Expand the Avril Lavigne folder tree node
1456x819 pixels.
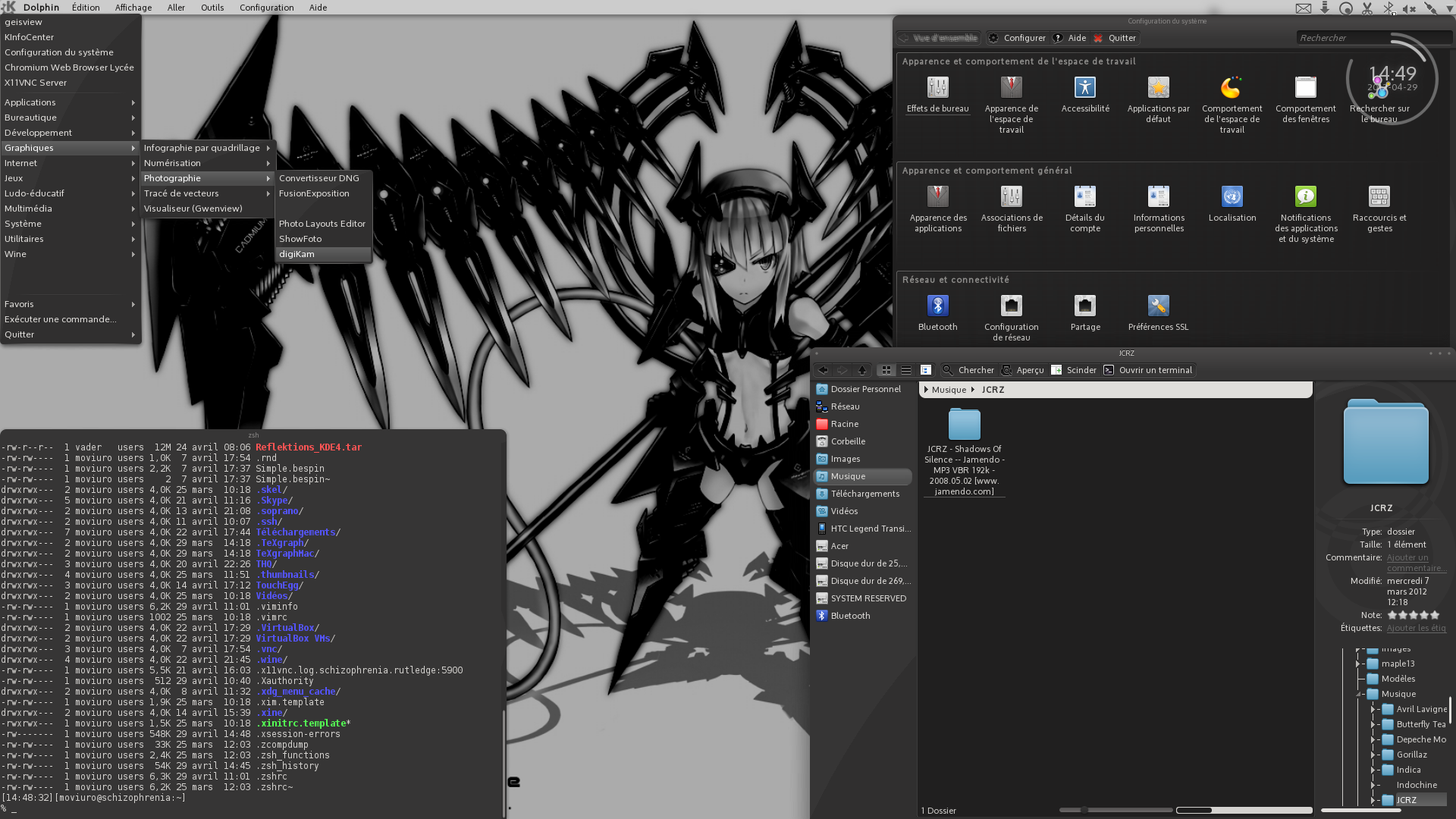tap(1373, 709)
